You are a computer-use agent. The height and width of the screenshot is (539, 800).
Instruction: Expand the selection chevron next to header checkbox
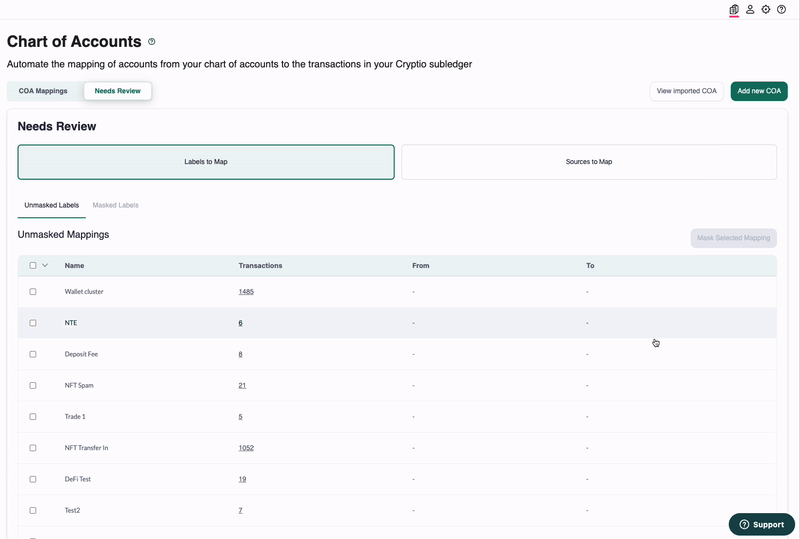coord(45,265)
